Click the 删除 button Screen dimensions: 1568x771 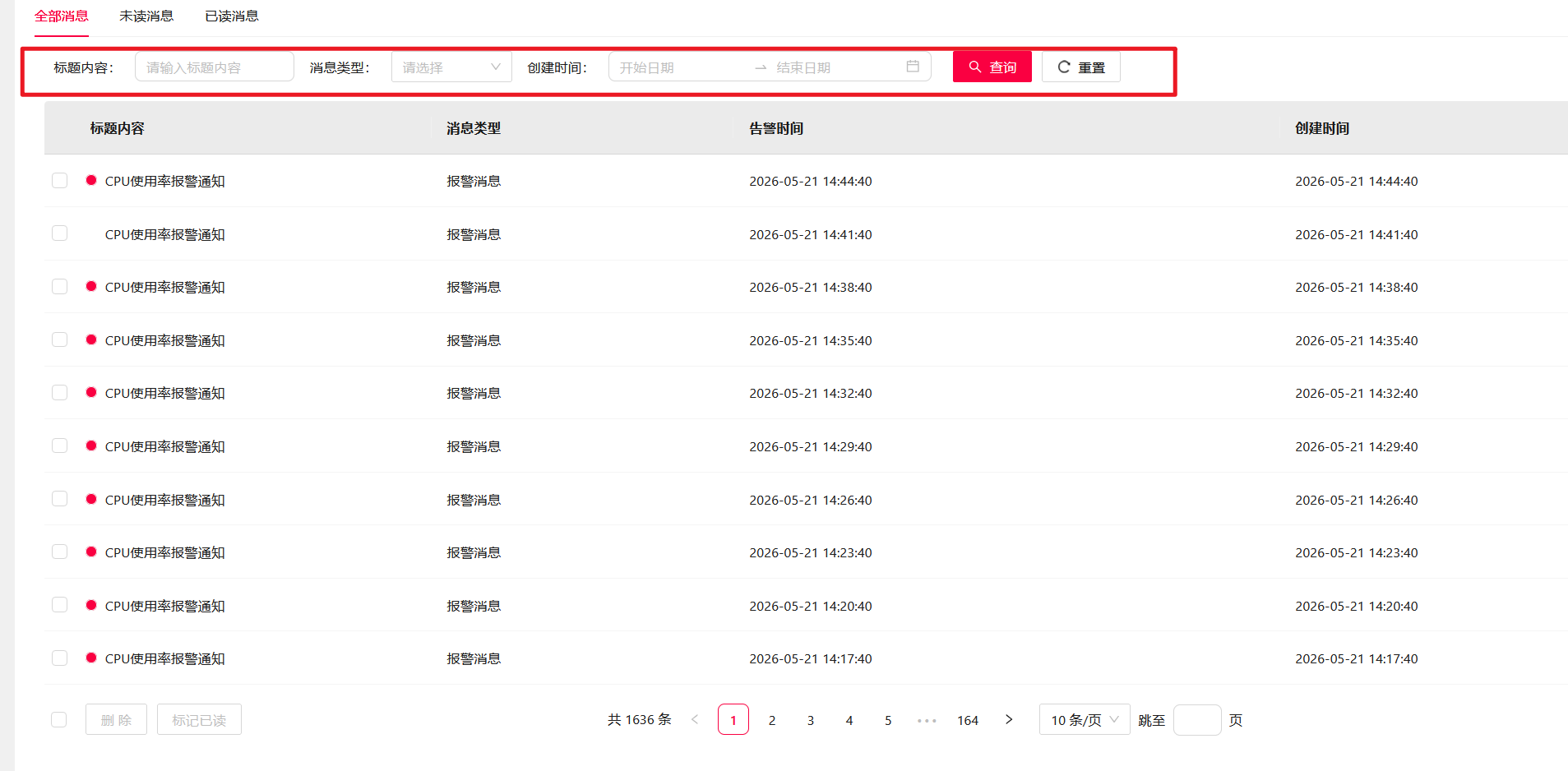pos(116,719)
